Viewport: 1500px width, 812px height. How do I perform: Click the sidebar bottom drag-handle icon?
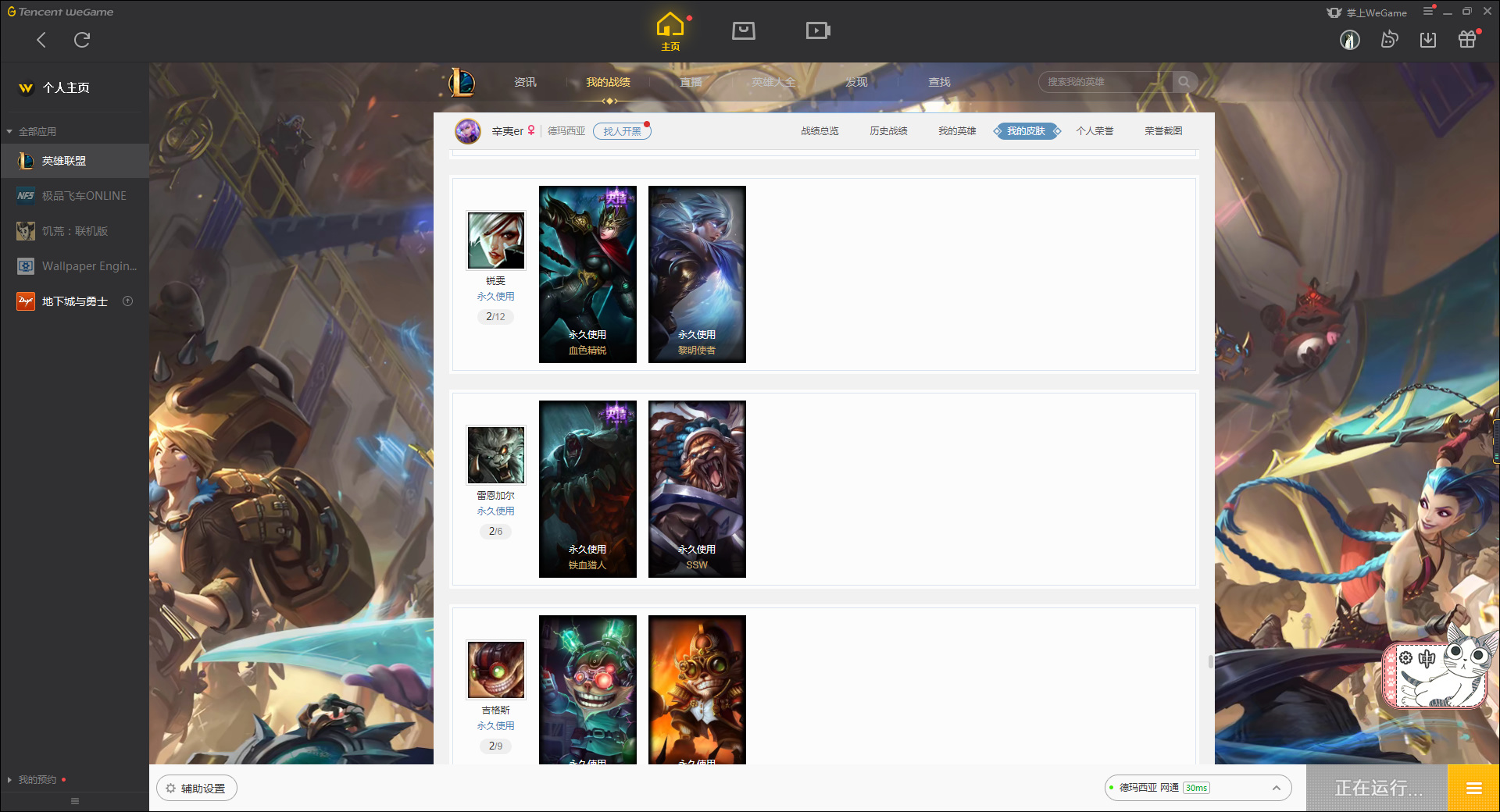75,801
